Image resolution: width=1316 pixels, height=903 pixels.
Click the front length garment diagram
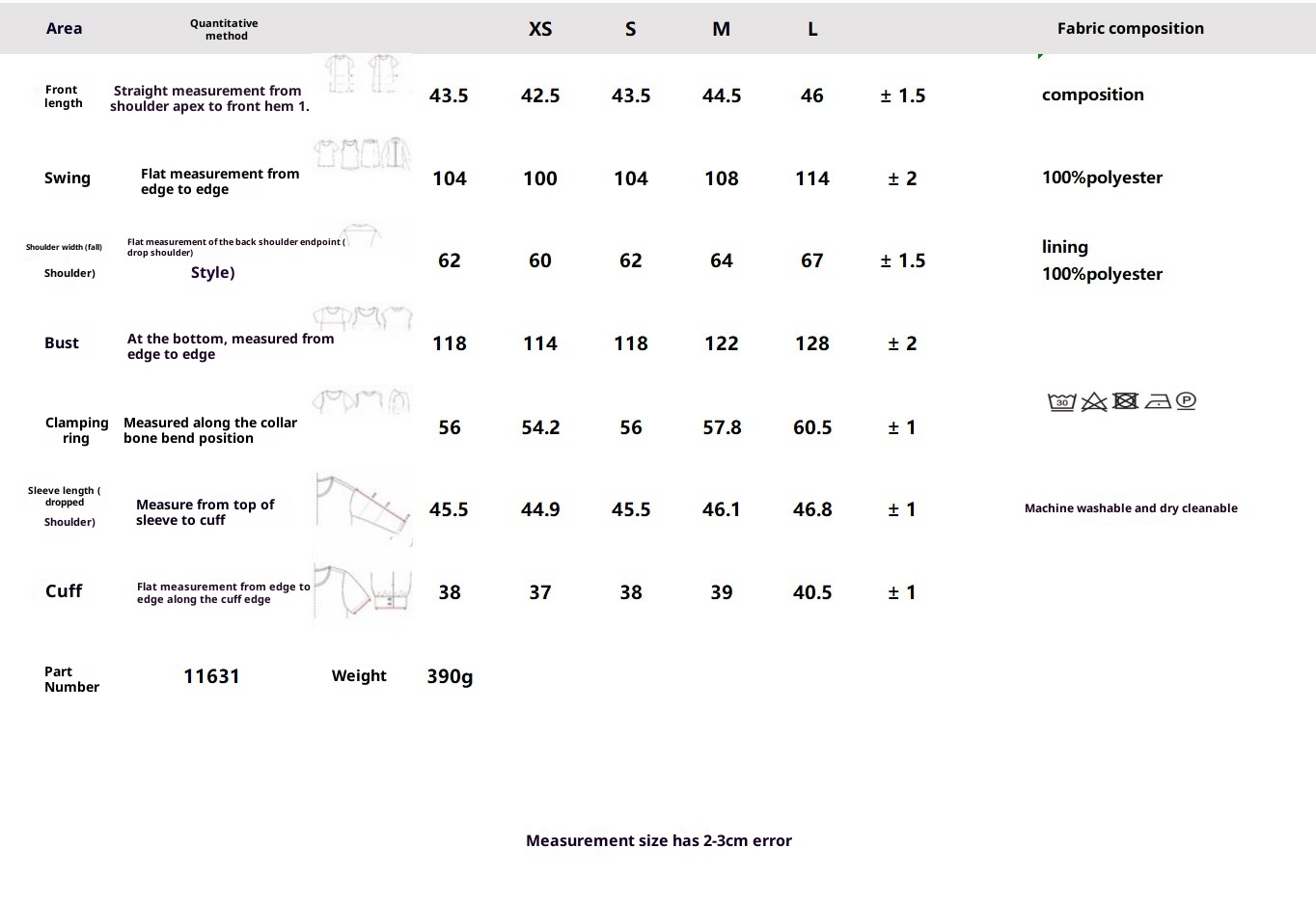[362, 74]
